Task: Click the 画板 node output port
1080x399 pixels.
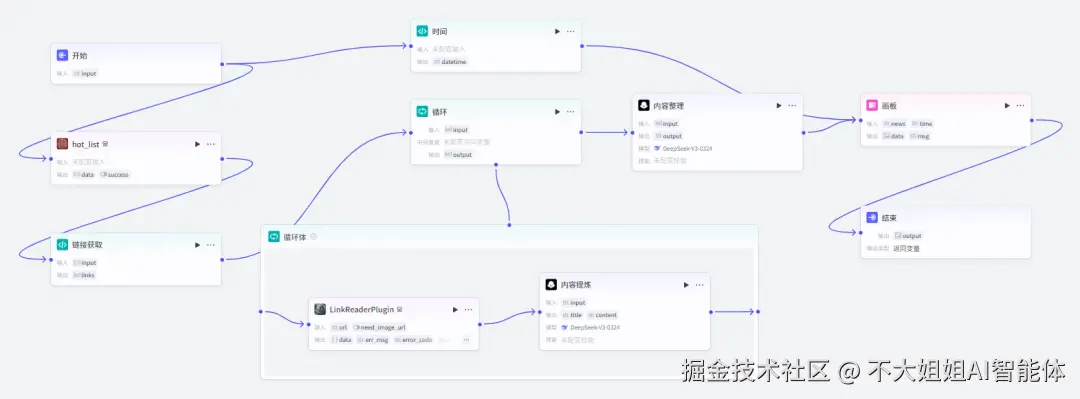Action: point(1031,121)
